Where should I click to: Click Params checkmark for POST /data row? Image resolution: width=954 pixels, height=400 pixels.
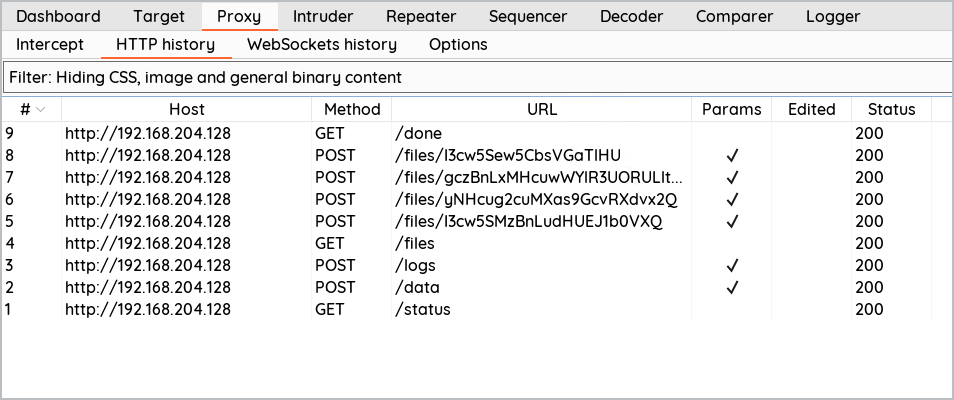coord(732,287)
